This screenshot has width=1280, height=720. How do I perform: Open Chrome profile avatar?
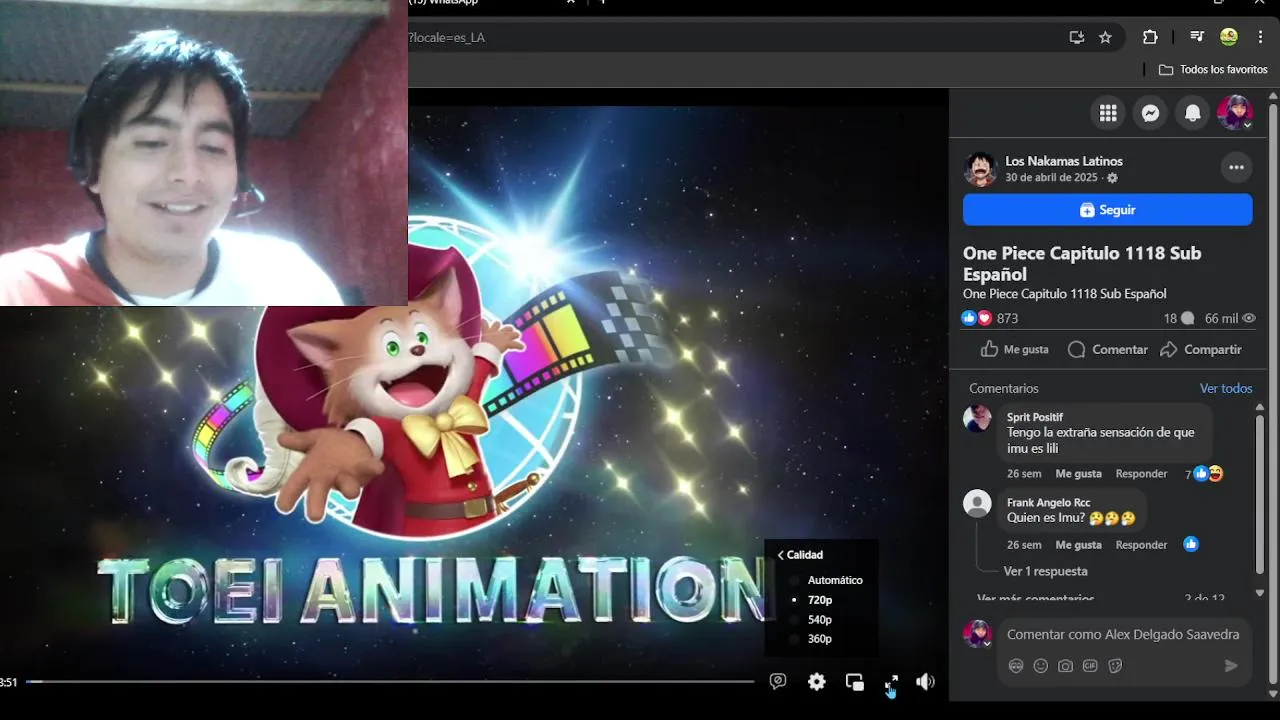click(1229, 37)
